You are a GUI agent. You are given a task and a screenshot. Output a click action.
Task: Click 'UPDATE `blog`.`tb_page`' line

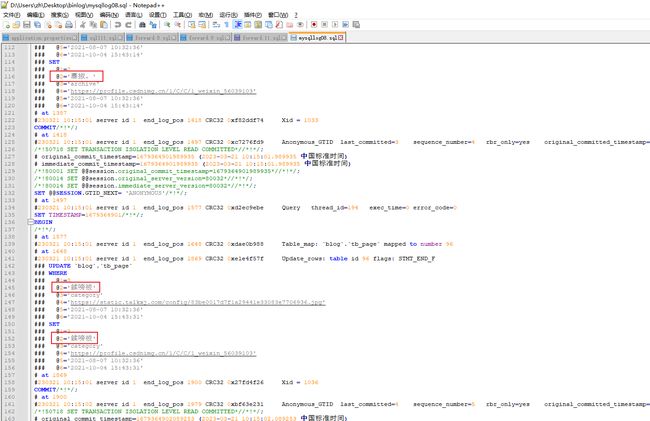pos(83,266)
